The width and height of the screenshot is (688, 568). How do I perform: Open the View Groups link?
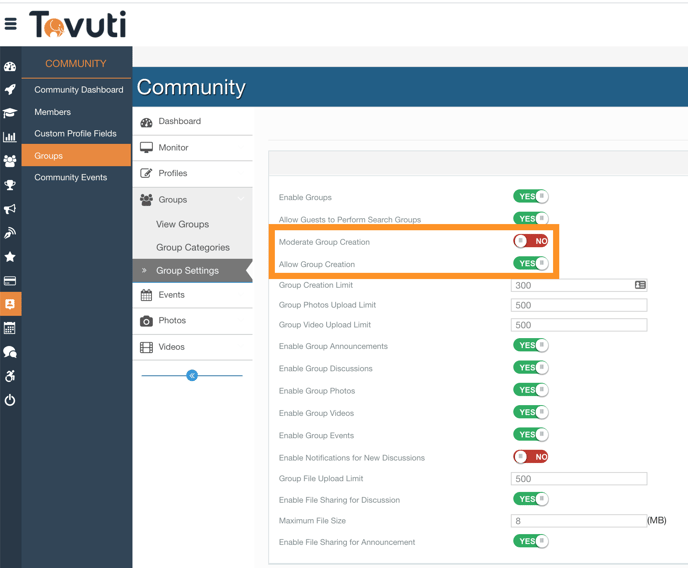coord(182,224)
